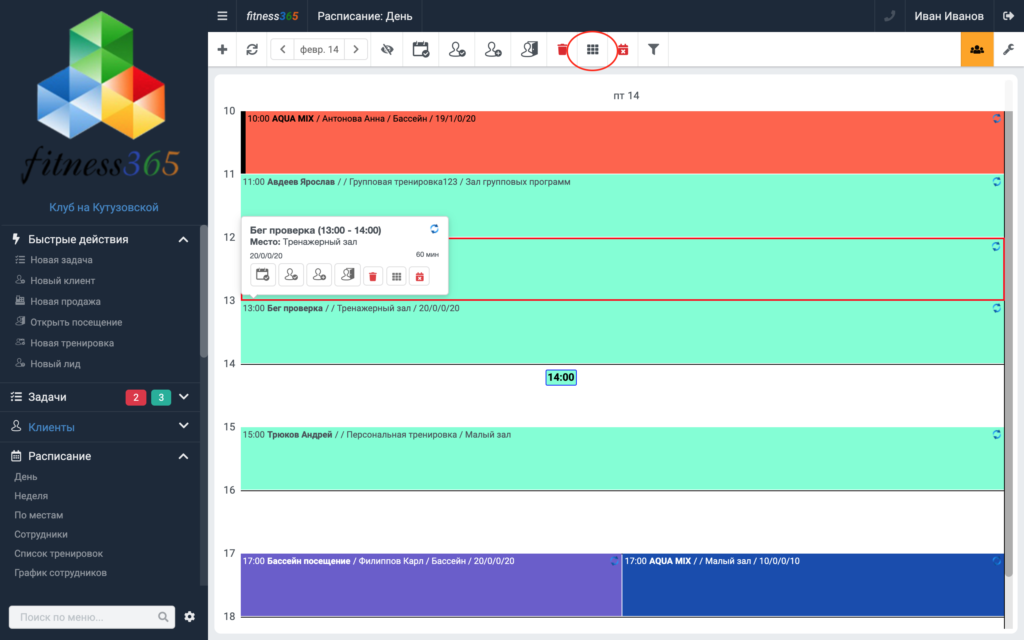Open График сотрудников in the schedule menu
This screenshot has width=1024, height=640.
pyautogui.click(x=60, y=573)
